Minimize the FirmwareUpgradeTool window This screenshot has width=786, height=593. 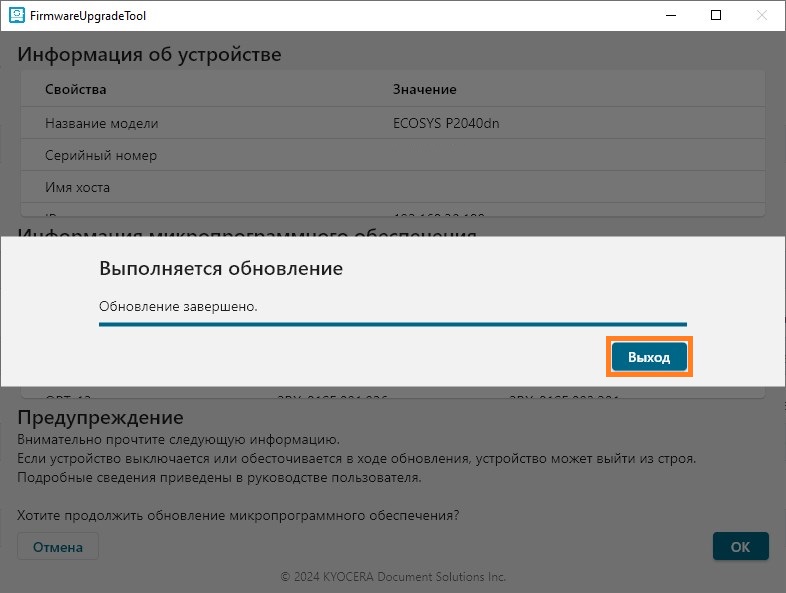670,16
